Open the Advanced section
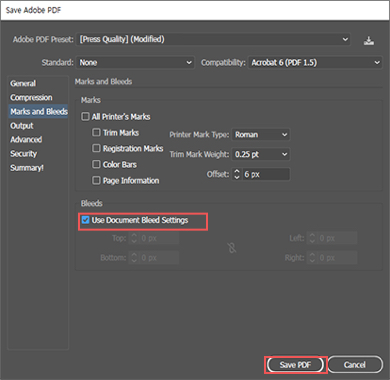The height and width of the screenshot is (380, 390). tap(26, 139)
